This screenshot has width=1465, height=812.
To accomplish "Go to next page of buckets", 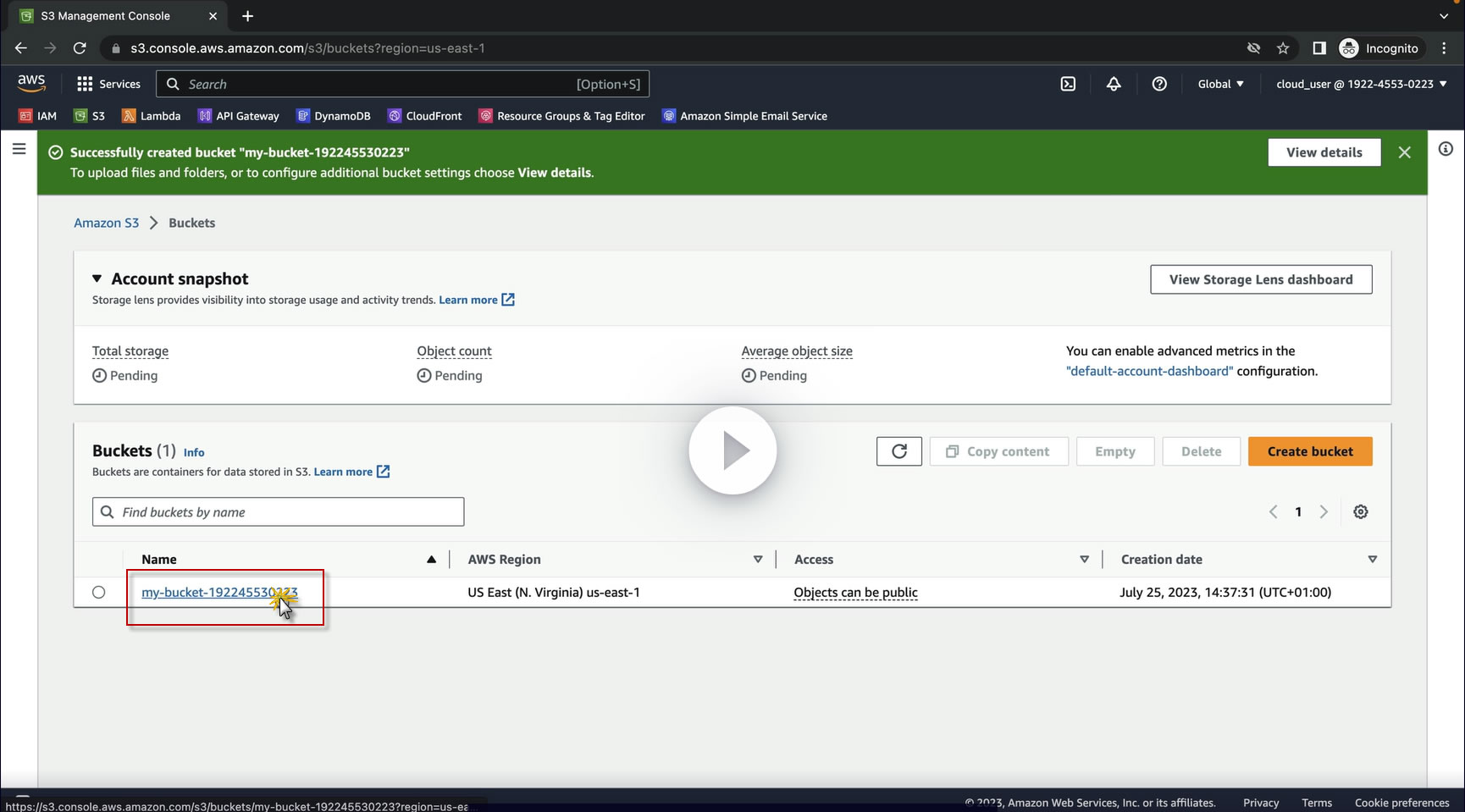I will pos(1324,511).
